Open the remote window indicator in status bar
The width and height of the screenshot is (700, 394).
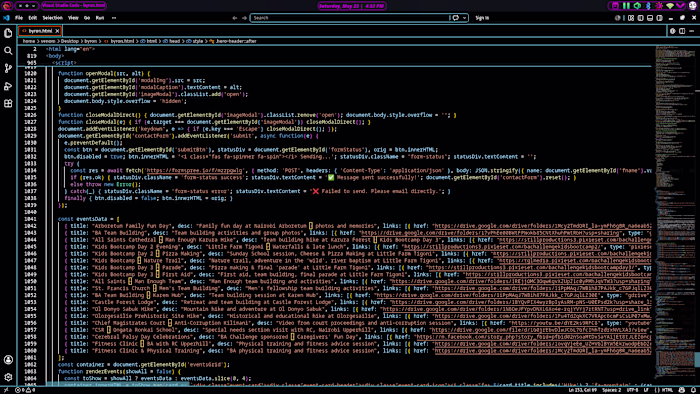pos(6,390)
